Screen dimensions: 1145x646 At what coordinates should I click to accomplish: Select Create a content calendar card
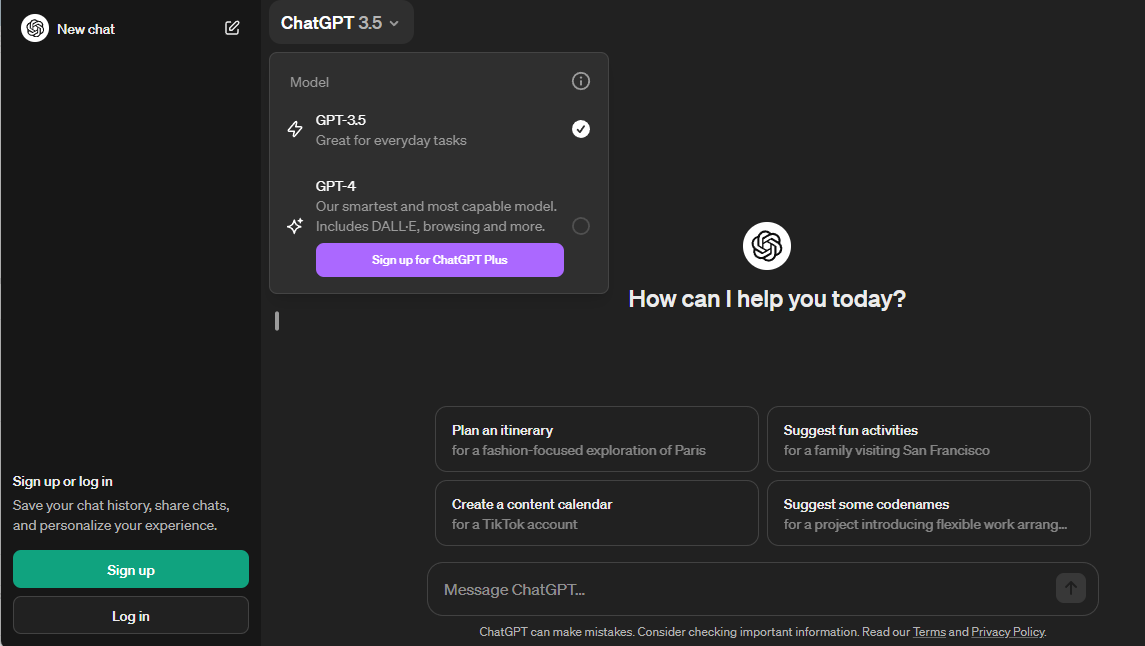597,513
